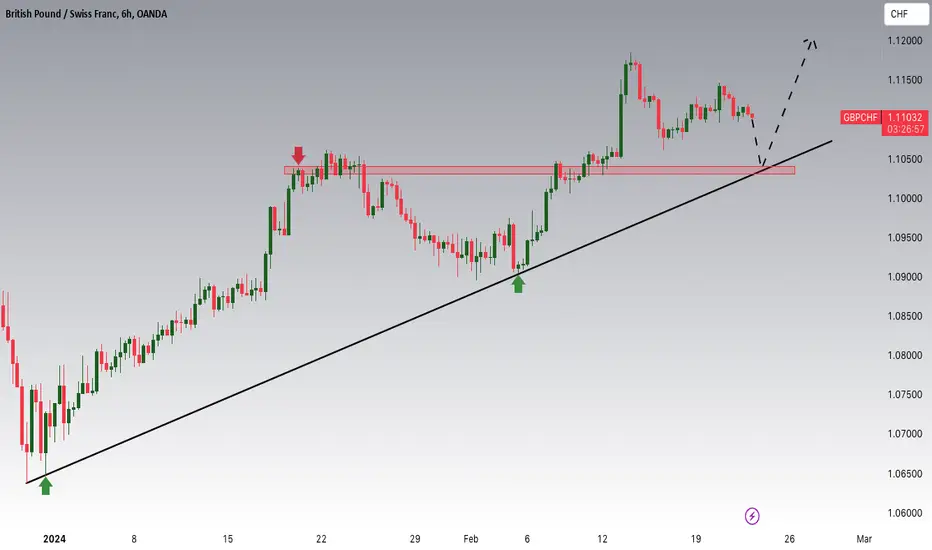Click the 1.12000 price axis label

pyautogui.click(x=905, y=40)
